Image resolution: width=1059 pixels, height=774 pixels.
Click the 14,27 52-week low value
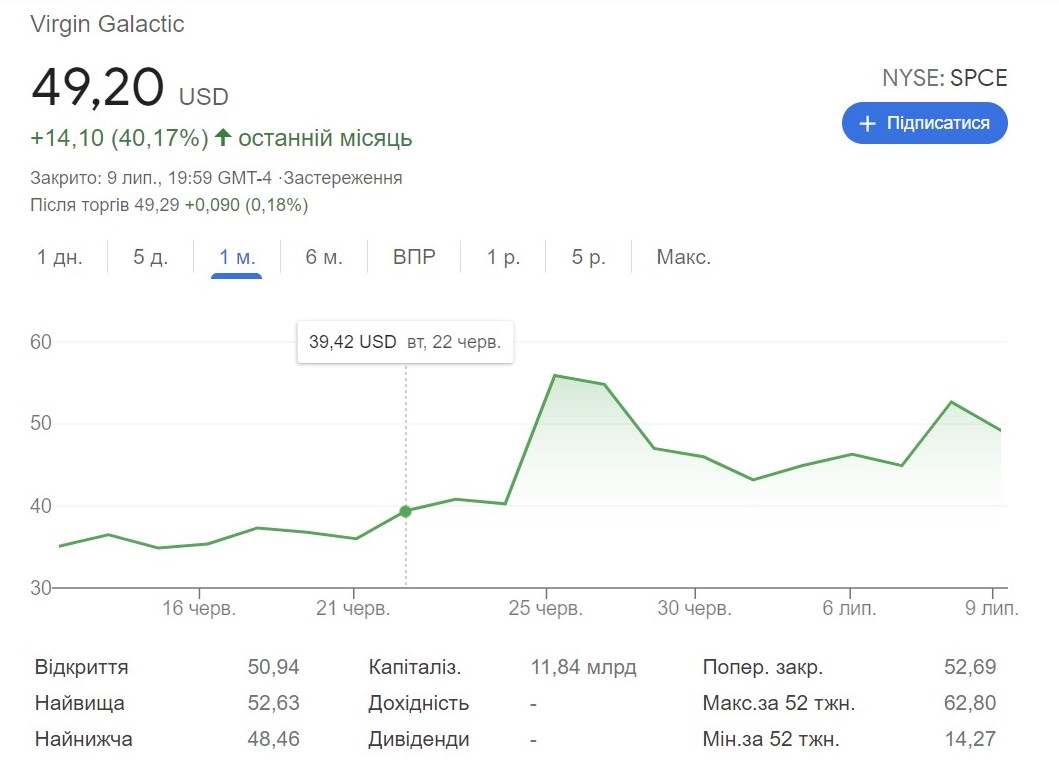[970, 739]
